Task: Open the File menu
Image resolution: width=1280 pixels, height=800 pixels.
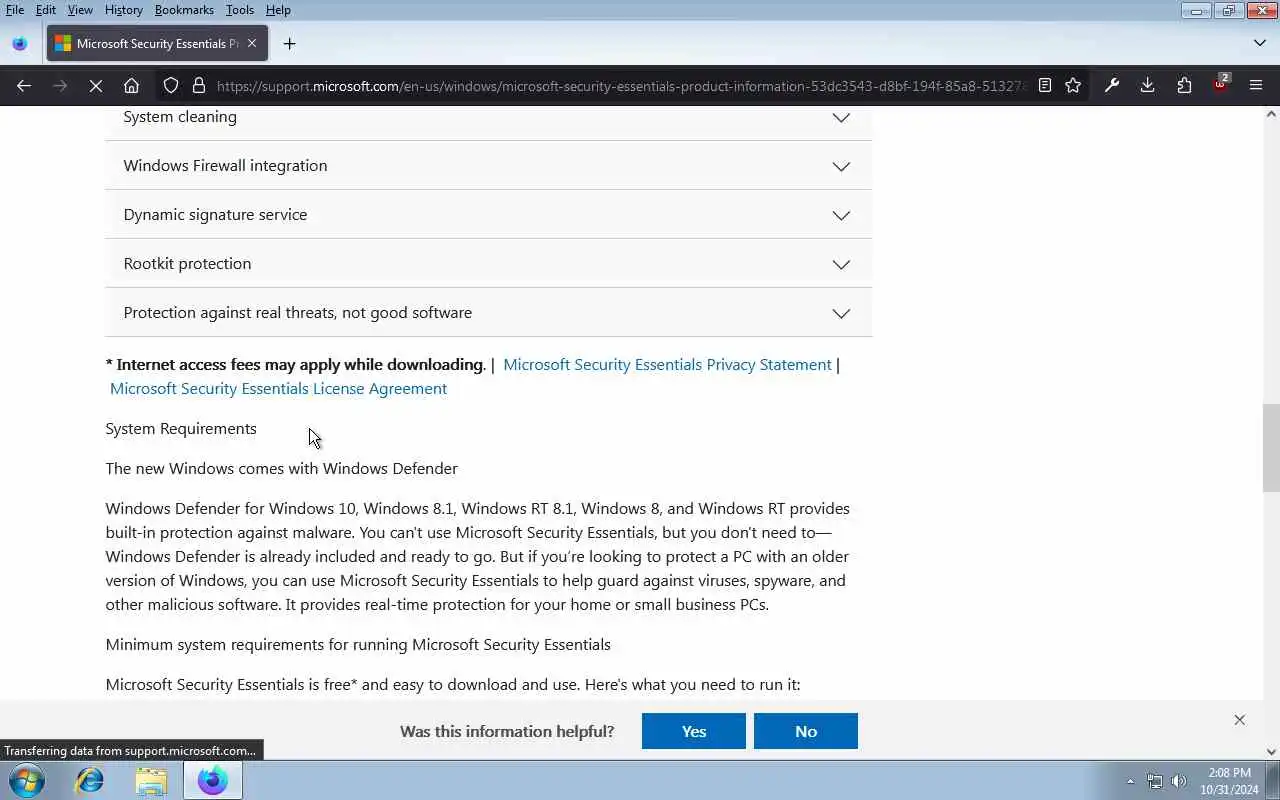Action: (x=15, y=10)
